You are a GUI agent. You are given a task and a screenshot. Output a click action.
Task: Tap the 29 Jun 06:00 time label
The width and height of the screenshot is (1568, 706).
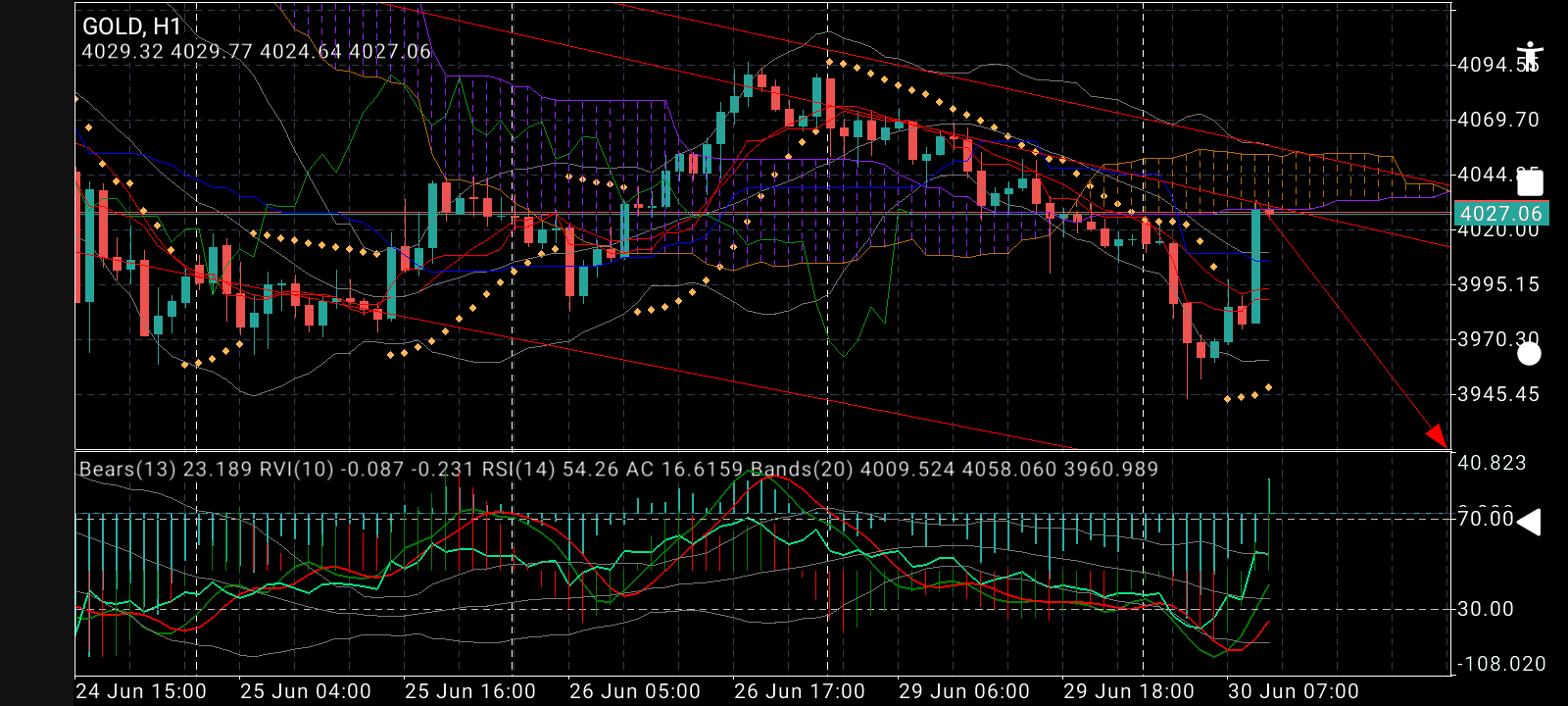[x=964, y=691]
